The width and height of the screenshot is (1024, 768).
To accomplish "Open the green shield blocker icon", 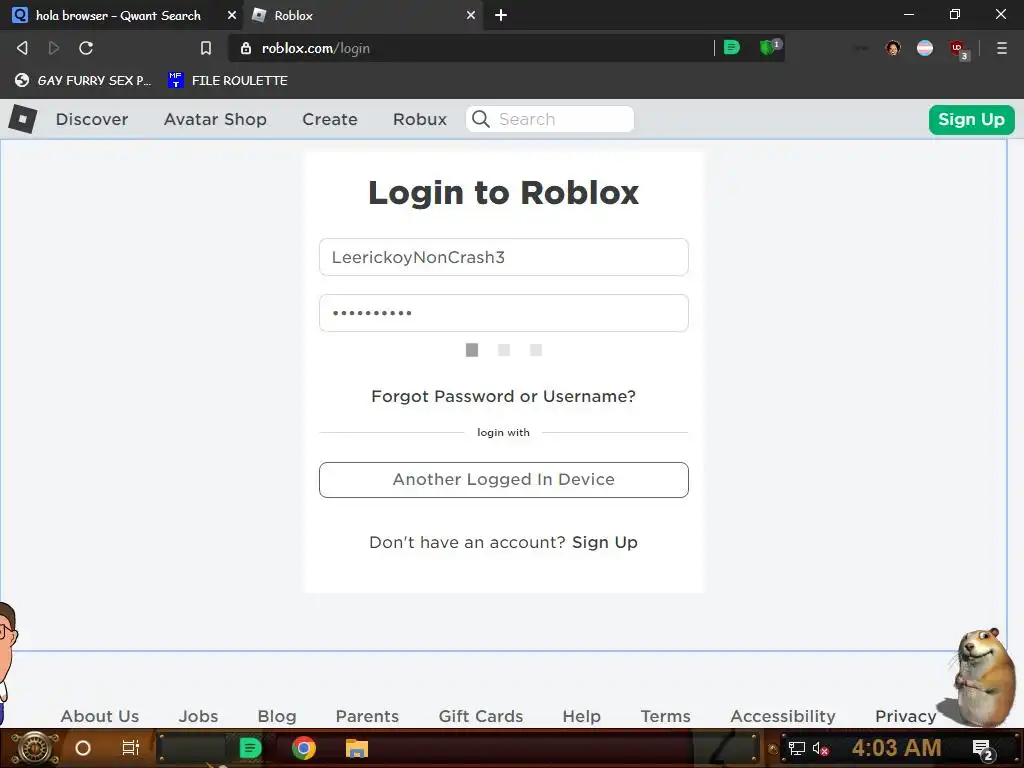I will coord(769,47).
